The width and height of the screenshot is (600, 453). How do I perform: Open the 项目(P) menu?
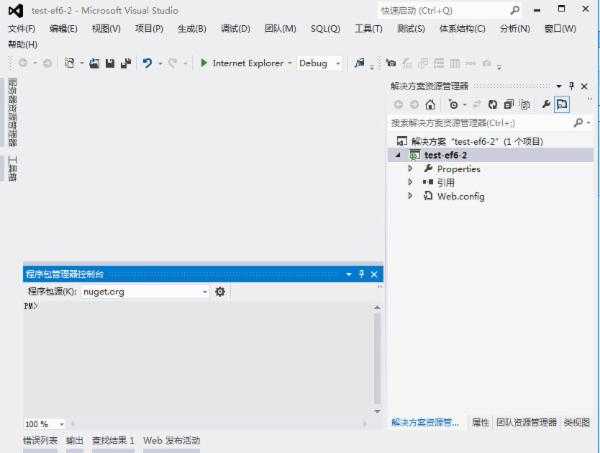[149, 29]
